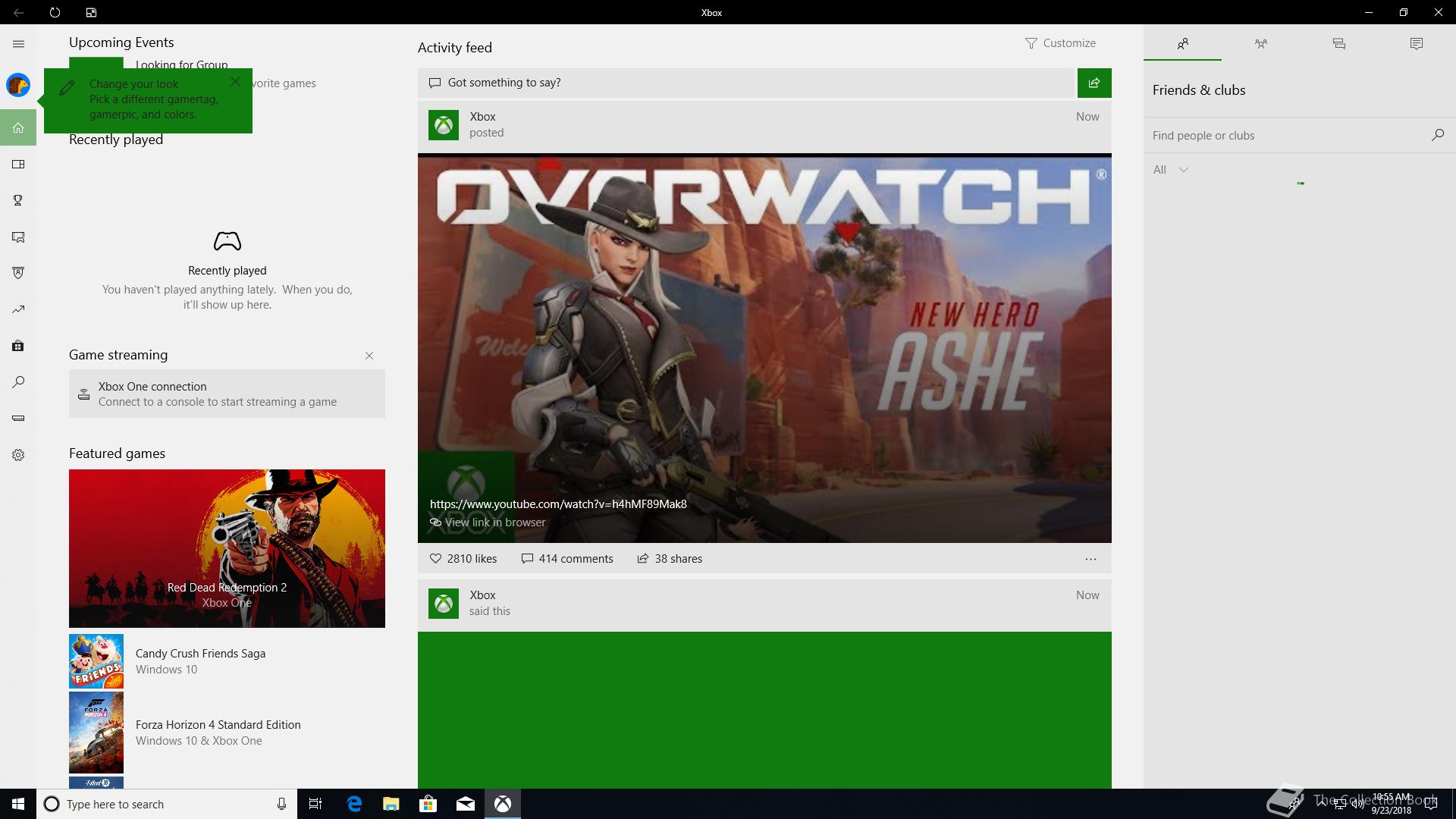Click Looking for Group event
This screenshot has width=1456, height=819.
[x=181, y=65]
